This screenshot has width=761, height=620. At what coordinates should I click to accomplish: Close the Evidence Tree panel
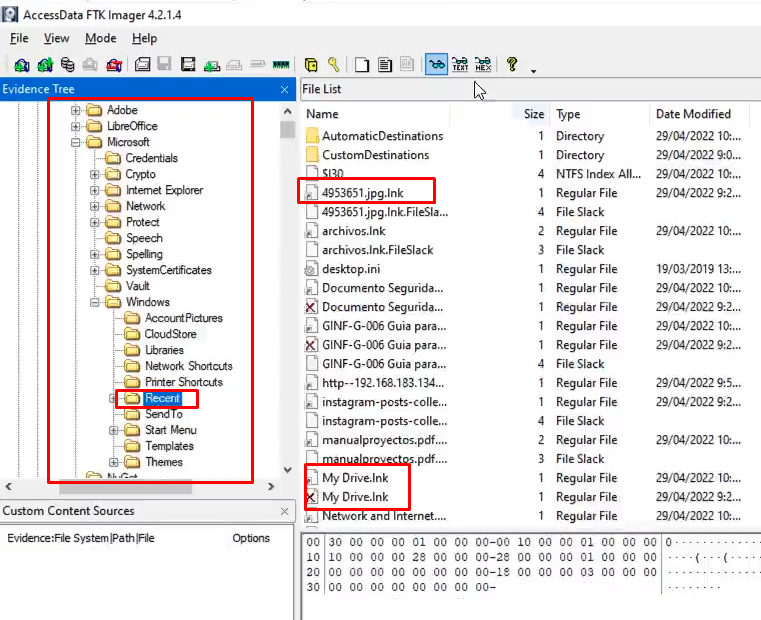click(284, 89)
